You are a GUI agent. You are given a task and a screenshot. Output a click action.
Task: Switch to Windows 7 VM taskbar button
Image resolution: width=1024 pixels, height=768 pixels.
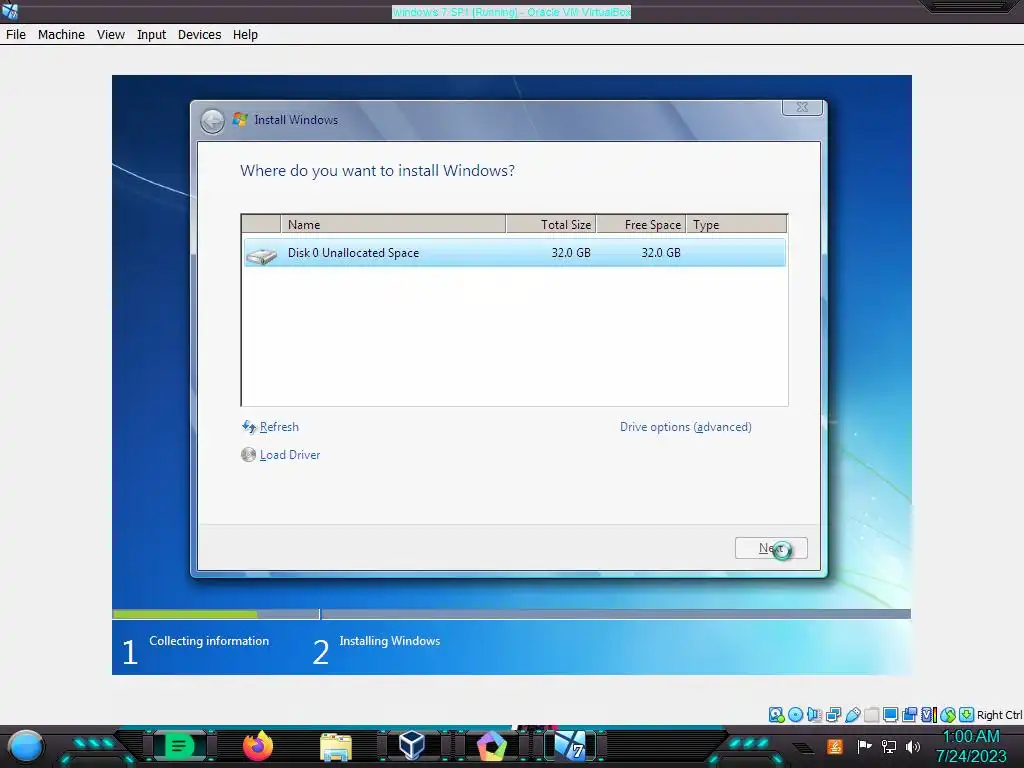point(569,746)
